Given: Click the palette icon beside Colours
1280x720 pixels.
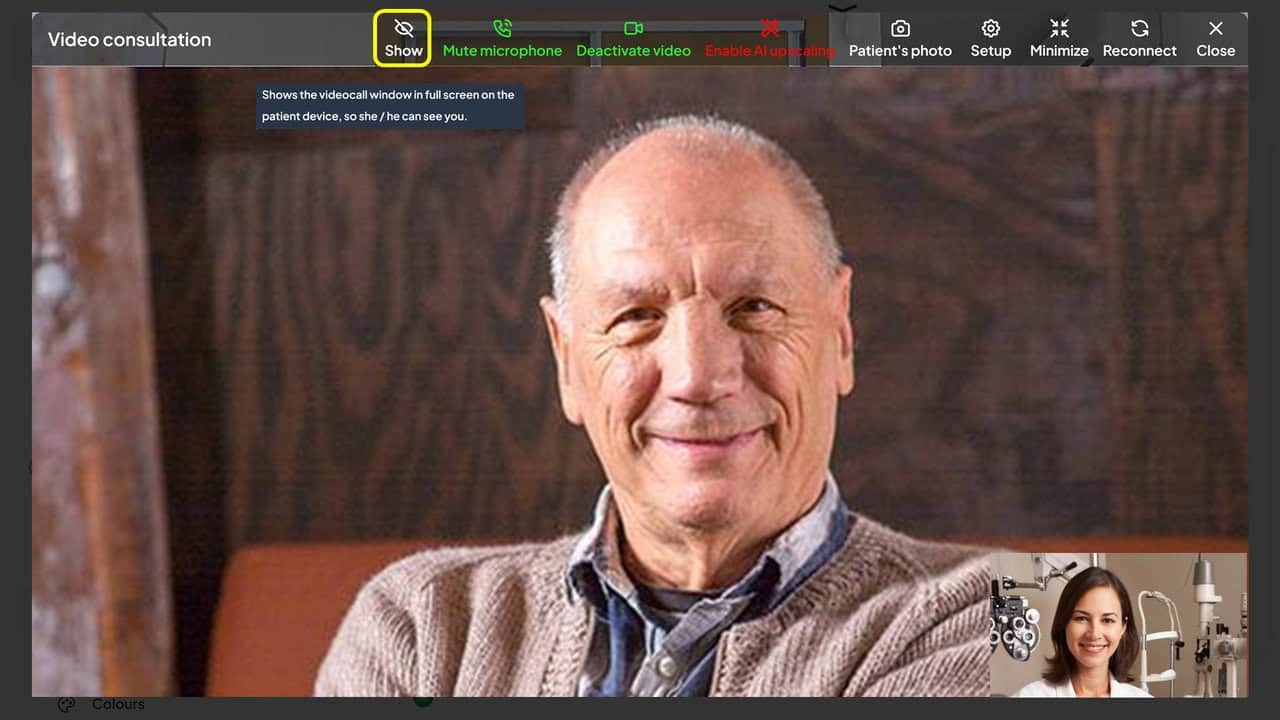Looking at the screenshot, I should click(x=66, y=704).
